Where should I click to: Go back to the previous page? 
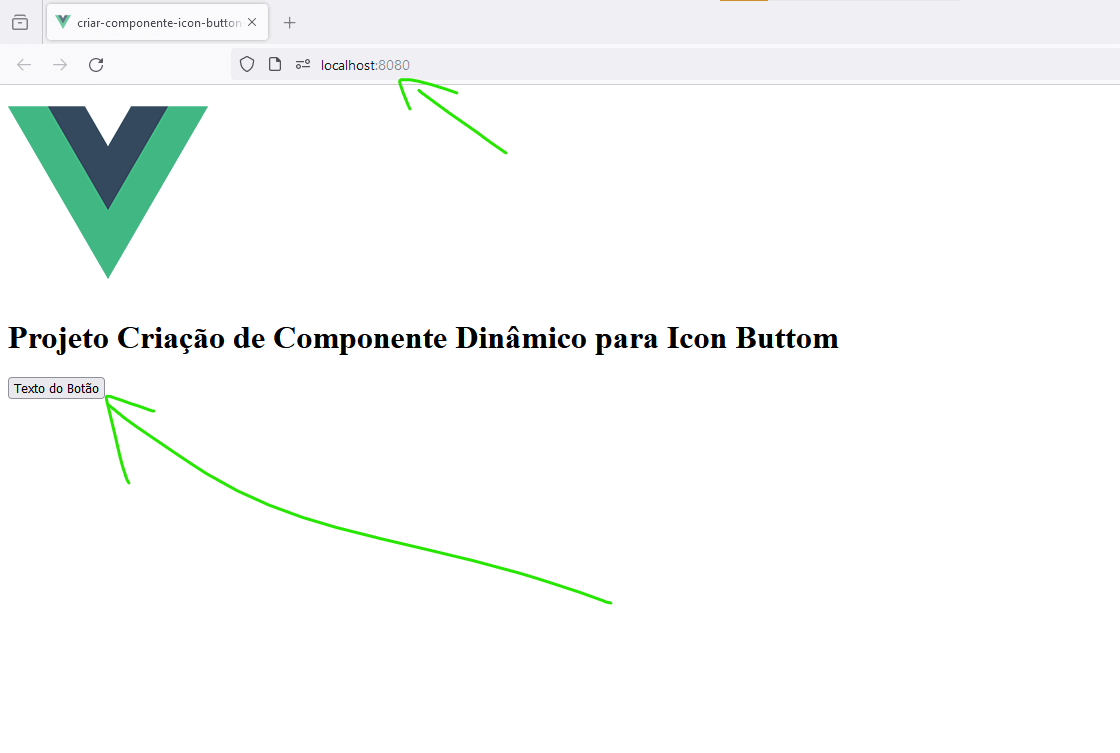coord(24,65)
